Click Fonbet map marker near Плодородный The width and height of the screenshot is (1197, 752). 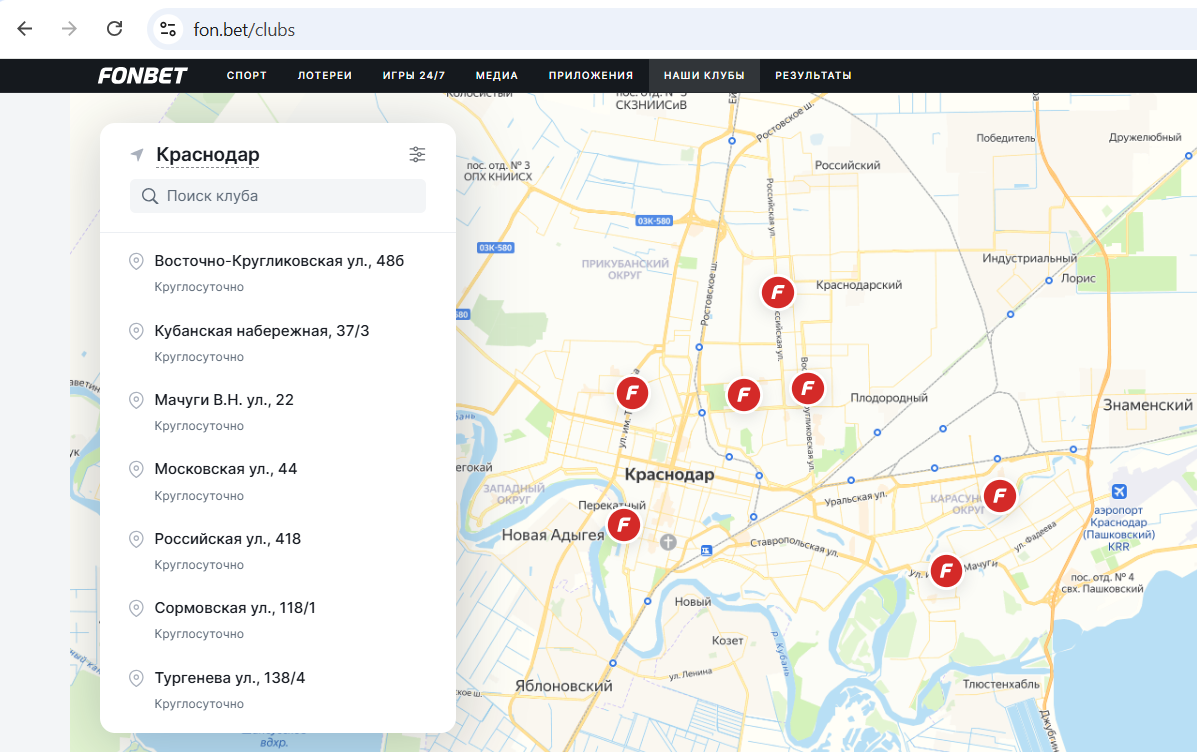click(x=808, y=389)
